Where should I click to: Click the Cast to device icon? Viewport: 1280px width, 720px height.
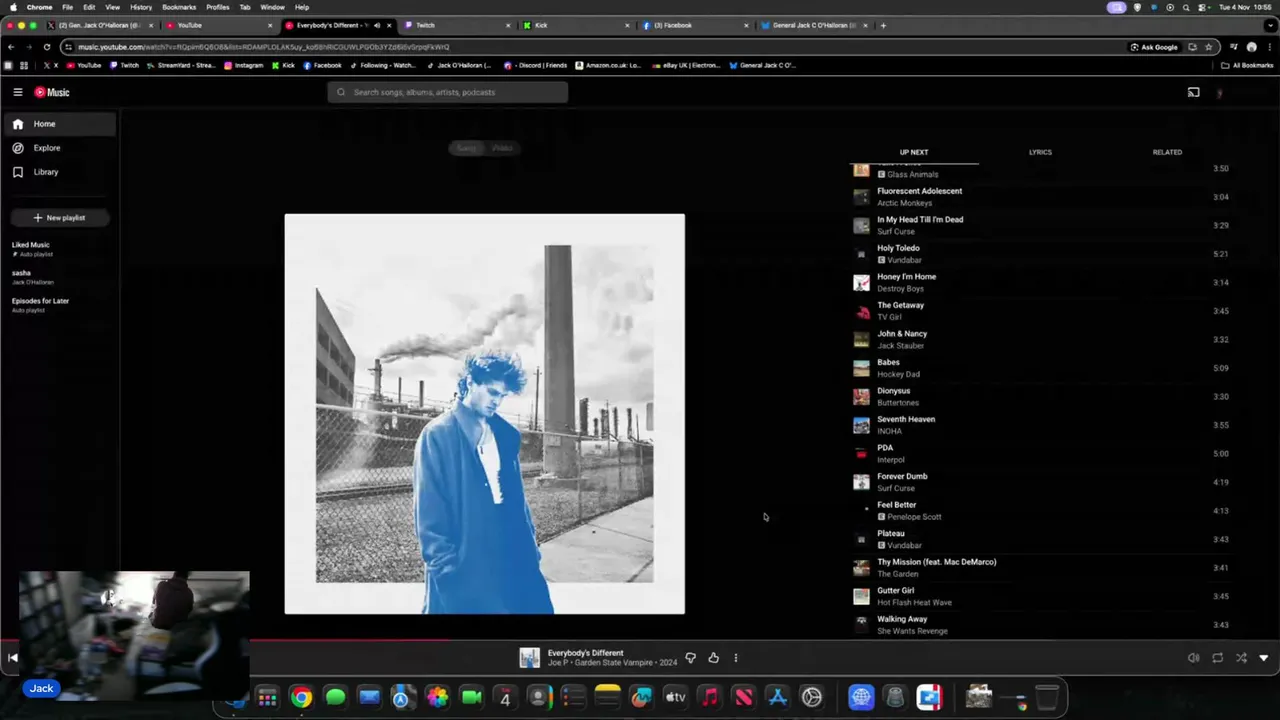point(1193,92)
